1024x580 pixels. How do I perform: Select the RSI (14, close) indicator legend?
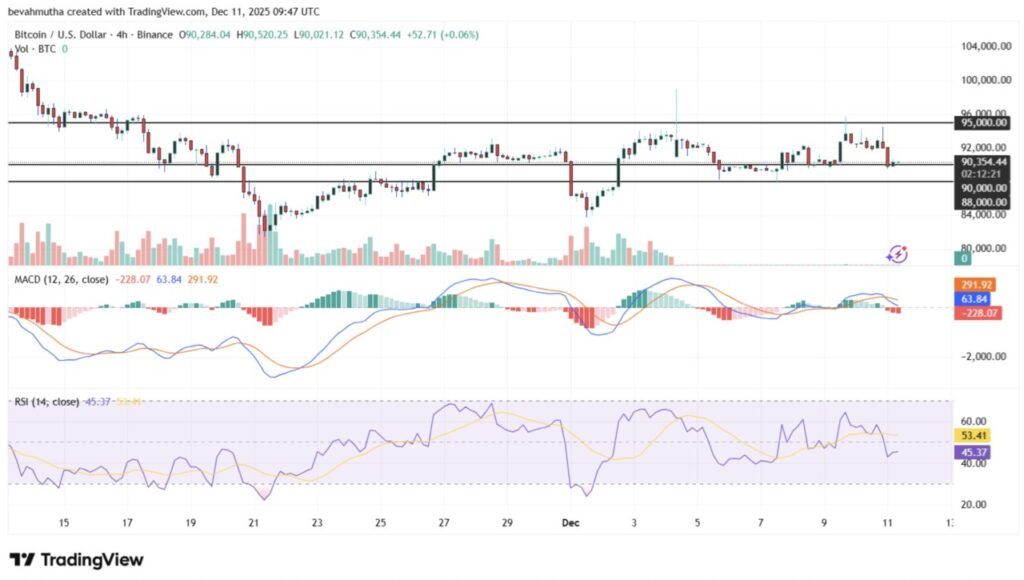click(47, 401)
